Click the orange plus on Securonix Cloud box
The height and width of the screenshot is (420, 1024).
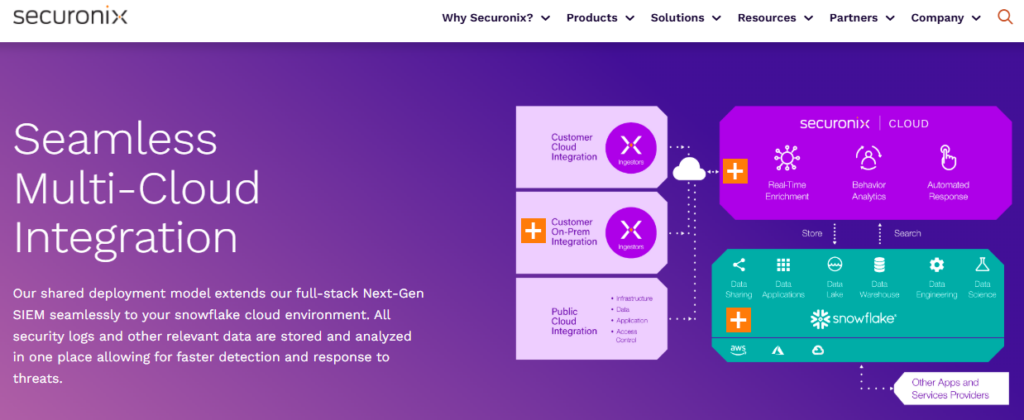(x=735, y=171)
